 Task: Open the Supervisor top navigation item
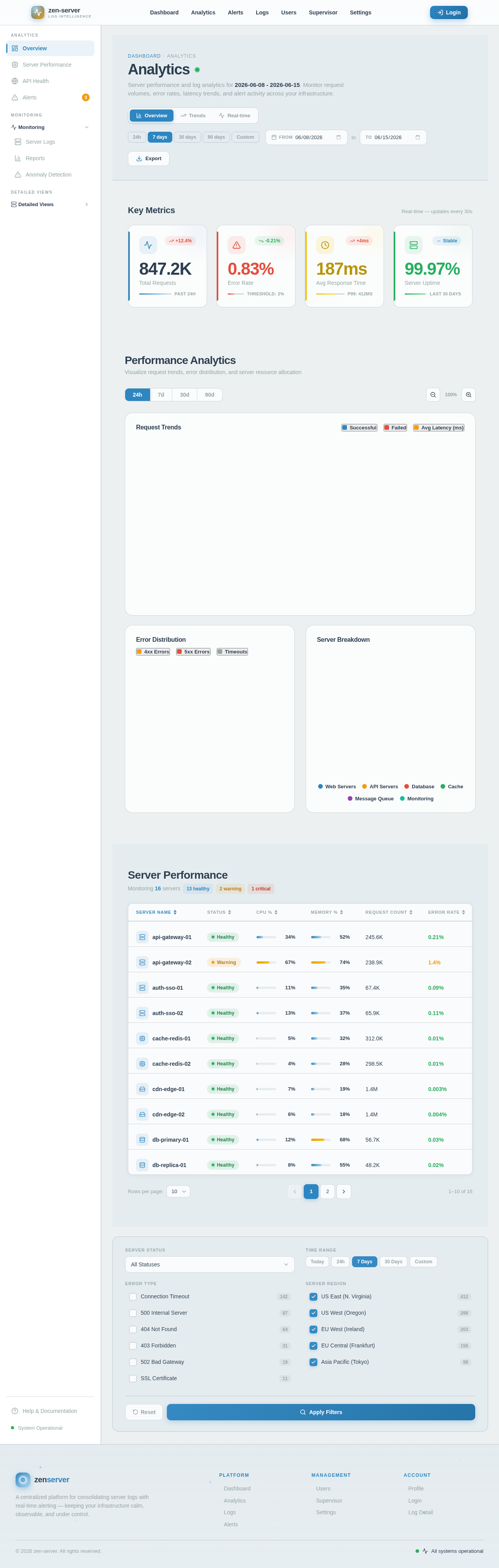click(x=323, y=12)
